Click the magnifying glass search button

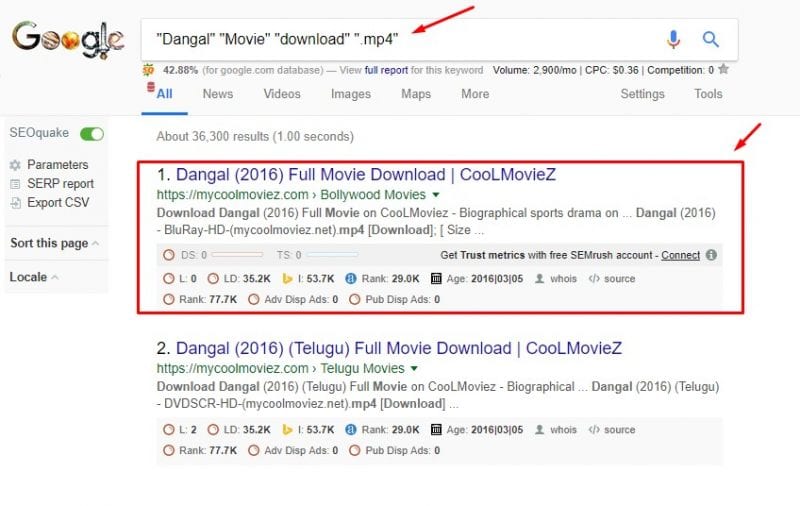(711, 39)
